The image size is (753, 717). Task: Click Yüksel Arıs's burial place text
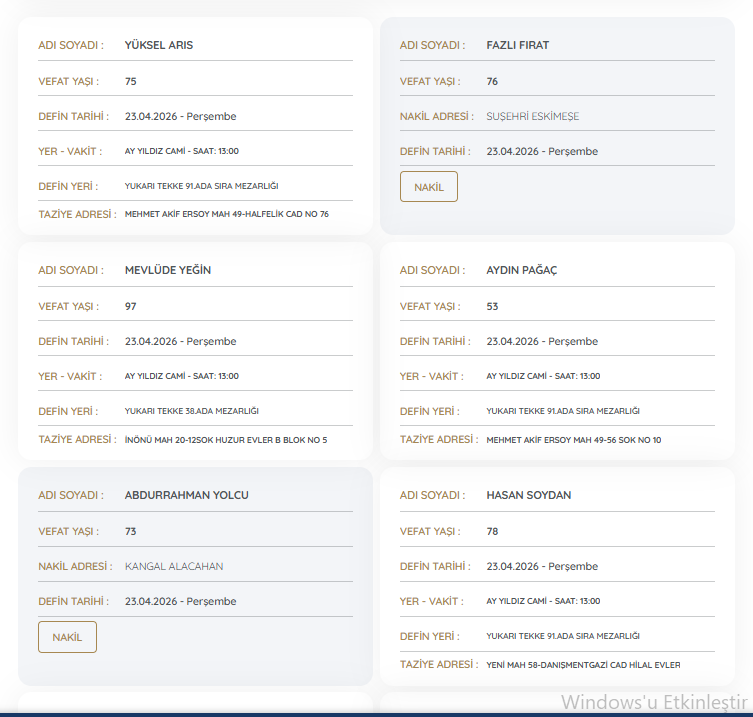tap(201, 186)
